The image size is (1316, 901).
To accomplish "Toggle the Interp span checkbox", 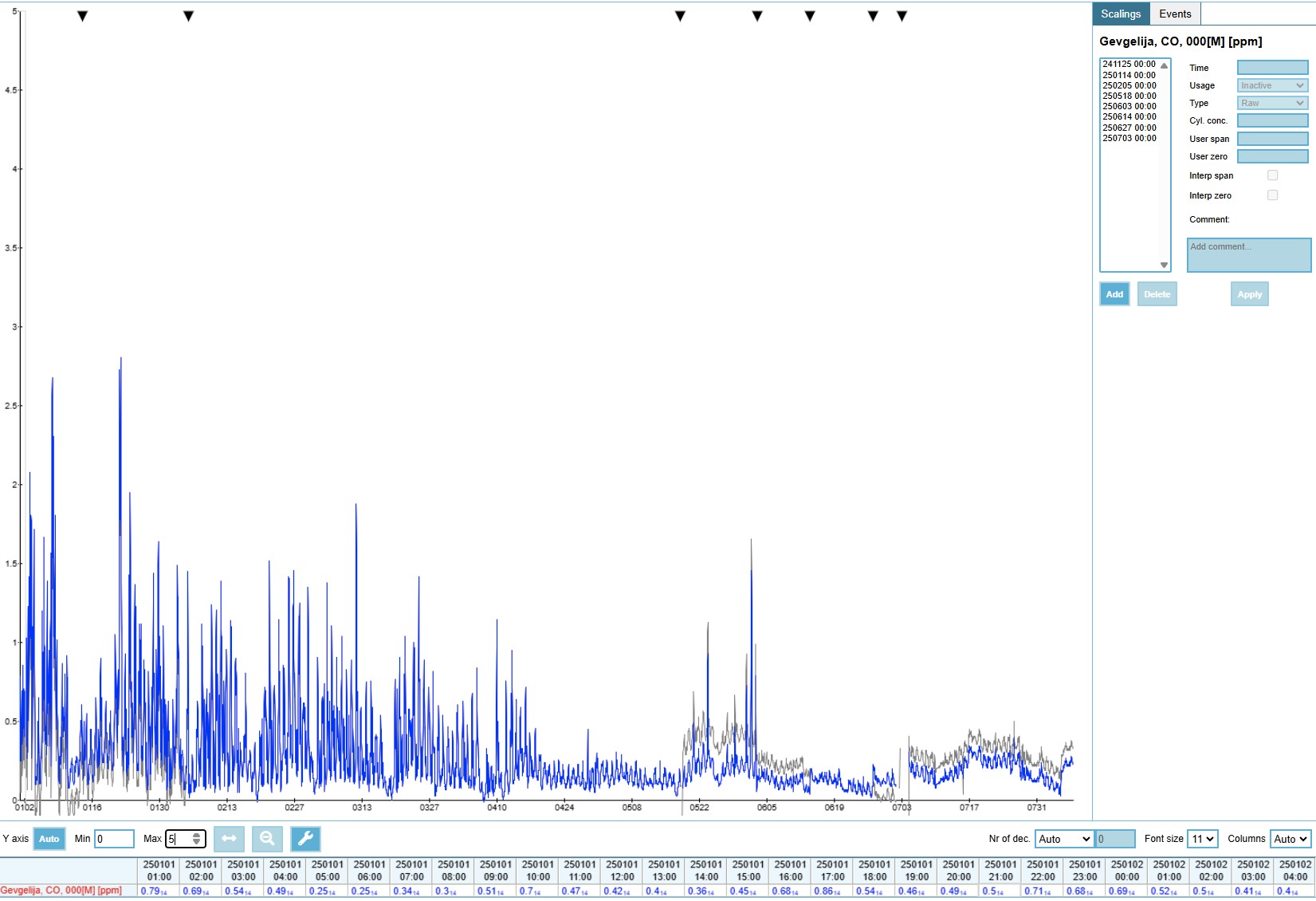I will click(x=1272, y=175).
